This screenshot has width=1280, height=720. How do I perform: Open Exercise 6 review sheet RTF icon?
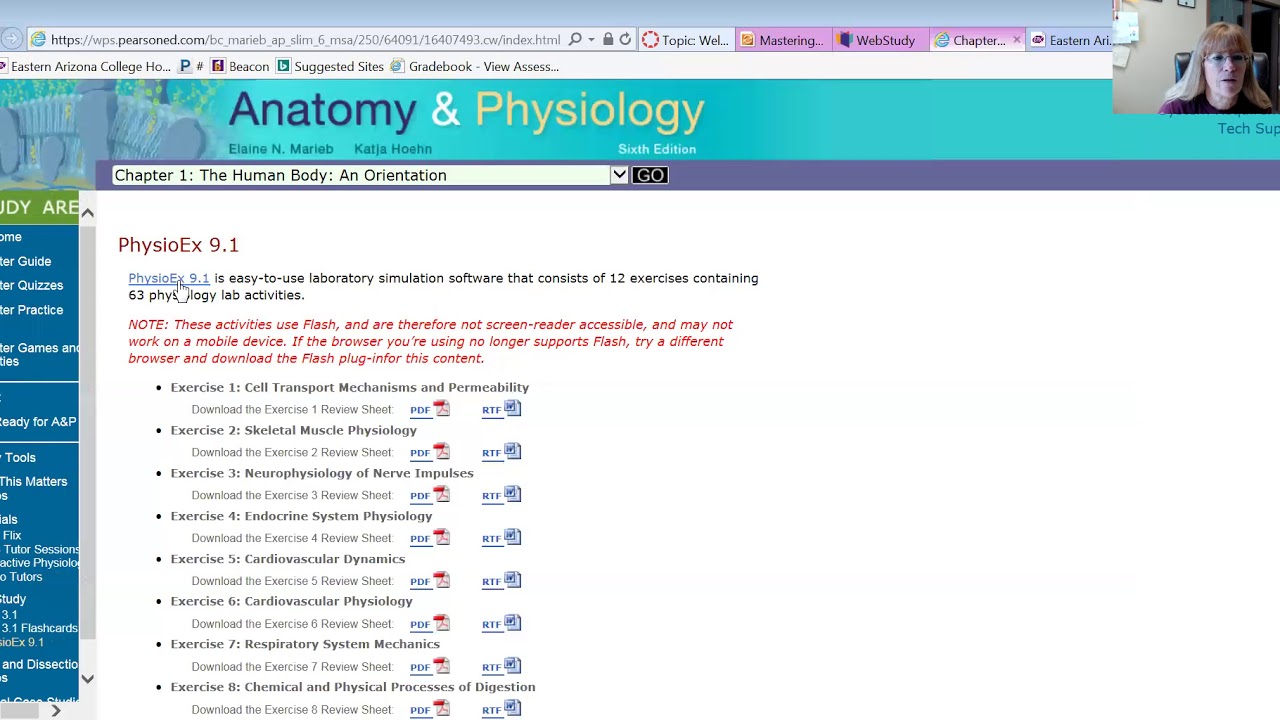click(512, 623)
